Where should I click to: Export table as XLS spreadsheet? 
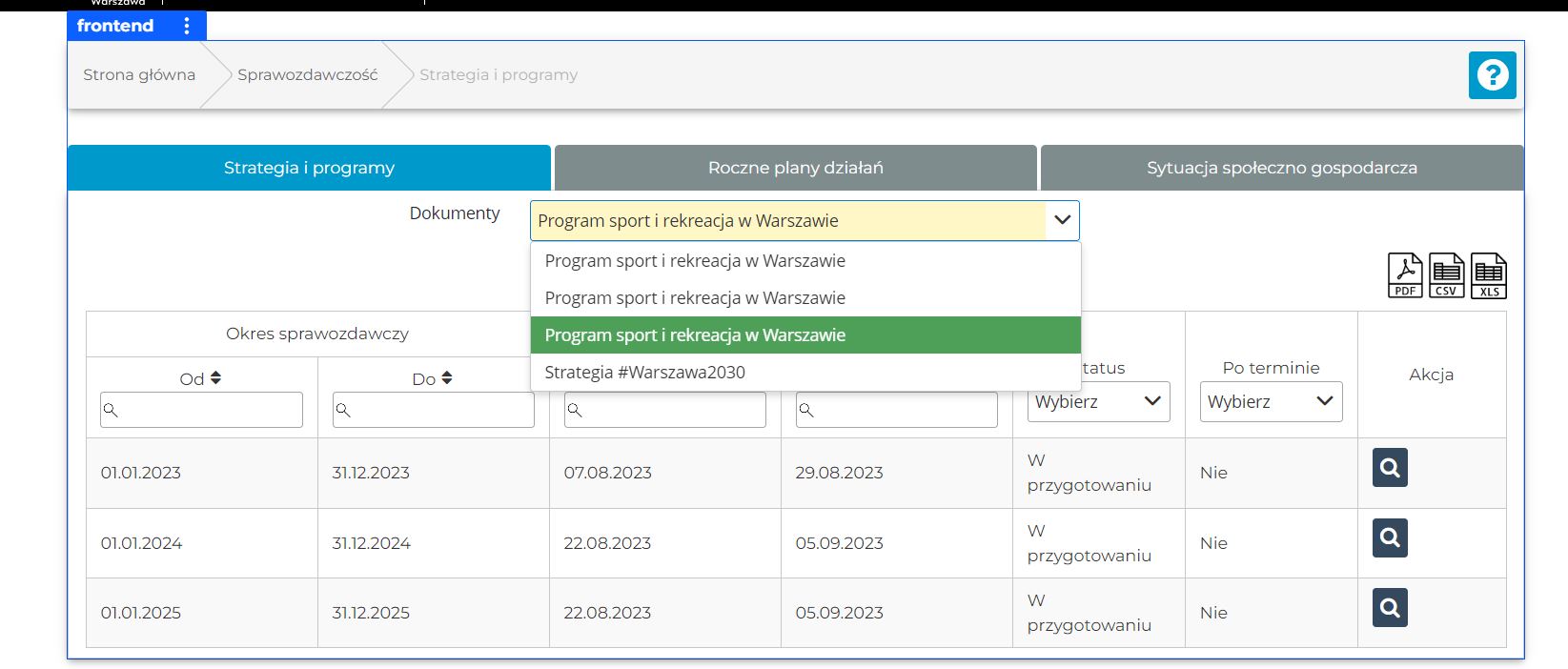[x=1488, y=276]
